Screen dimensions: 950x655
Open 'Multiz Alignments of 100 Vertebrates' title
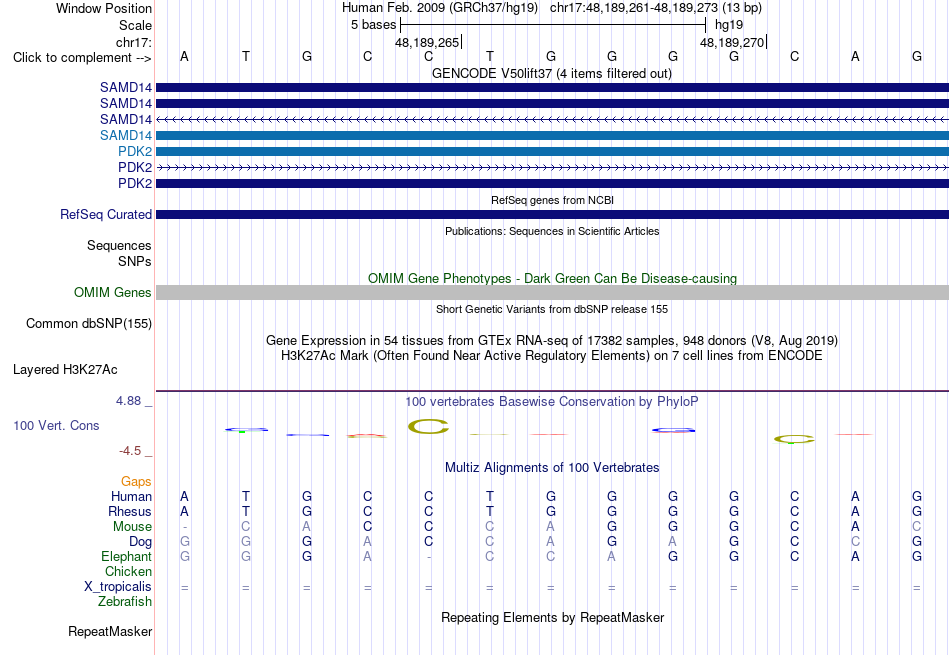click(x=552, y=468)
